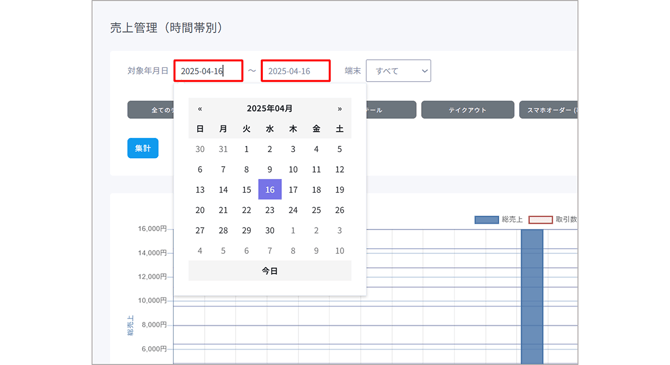The height and width of the screenshot is (365, 670).
Task: Choose date 26 in the calendar
Action: 340,210
